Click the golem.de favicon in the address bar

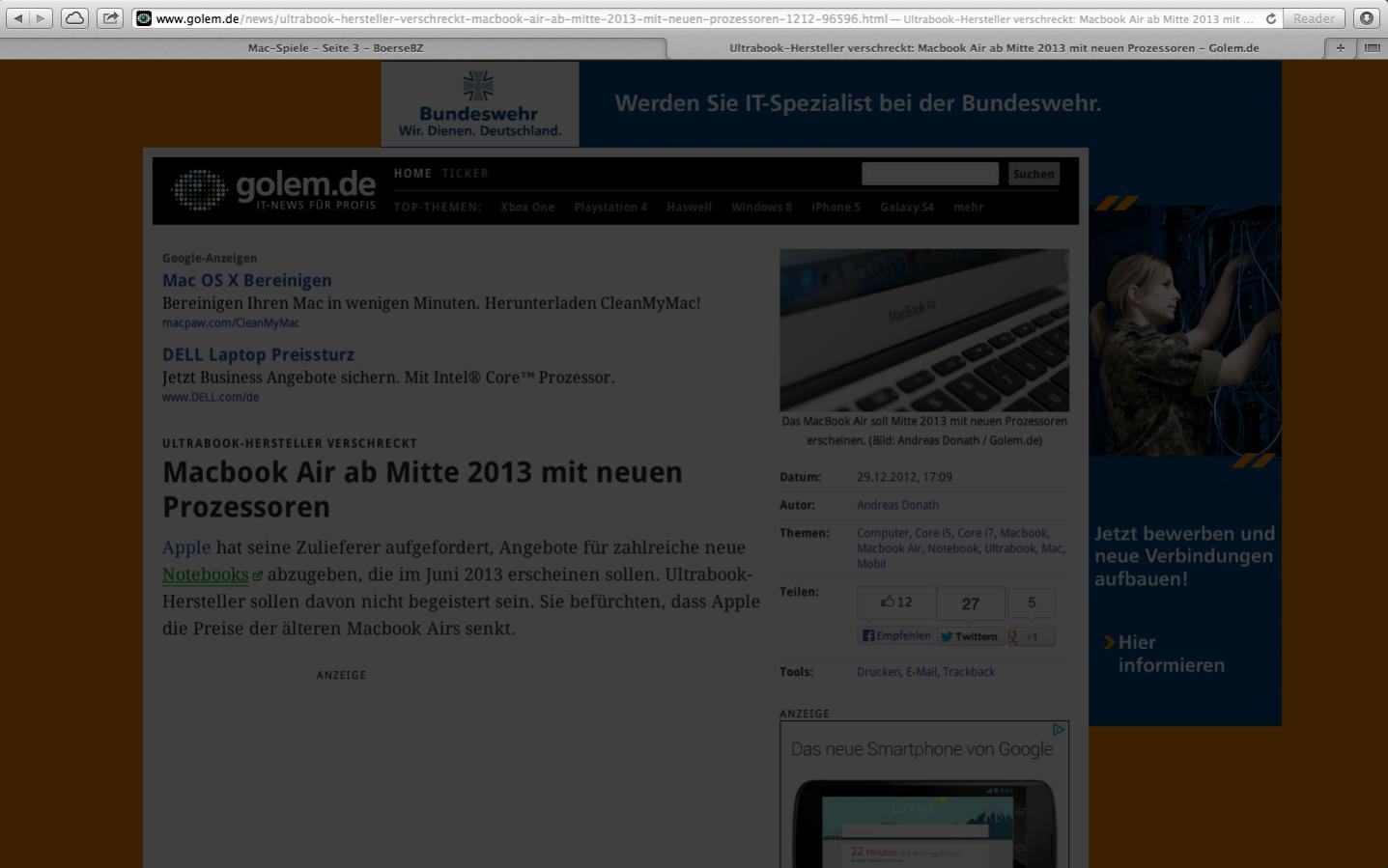pyautogui.click(x=144, y=18)
